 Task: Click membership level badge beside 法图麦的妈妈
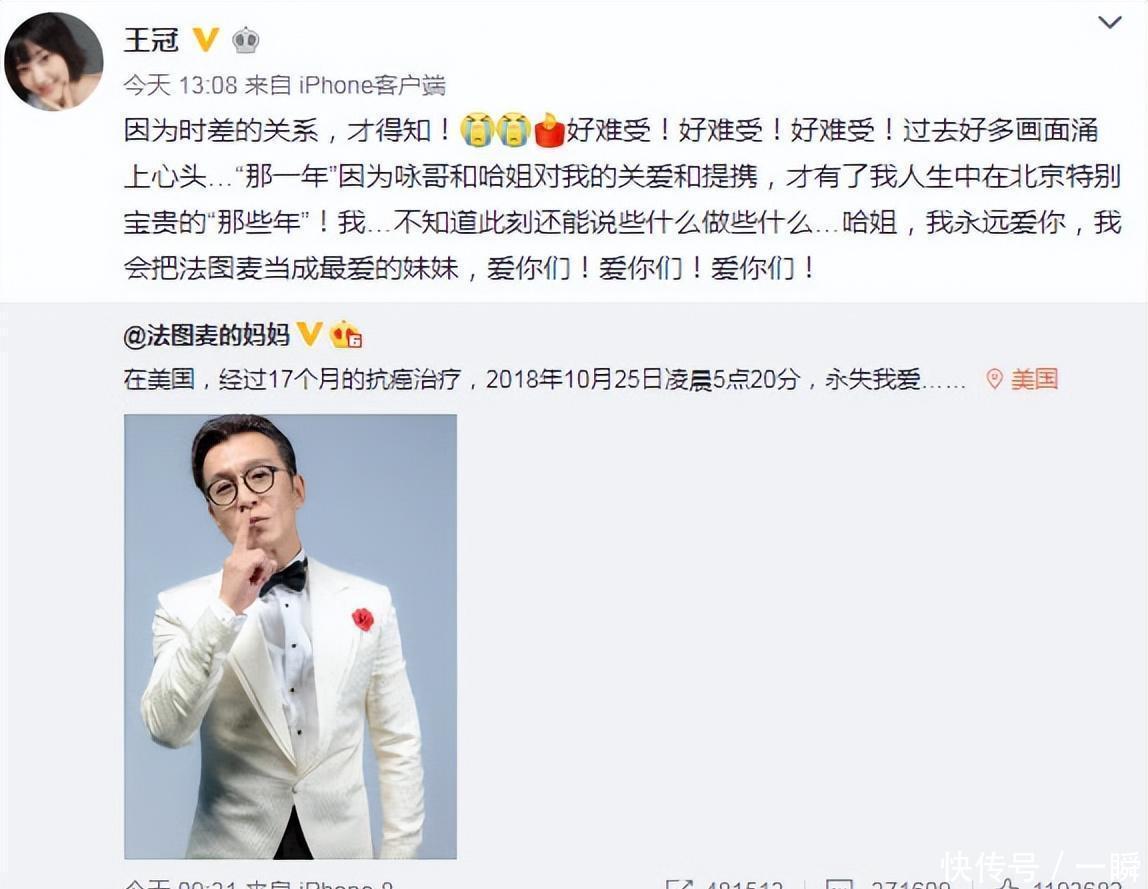(346, 335)
